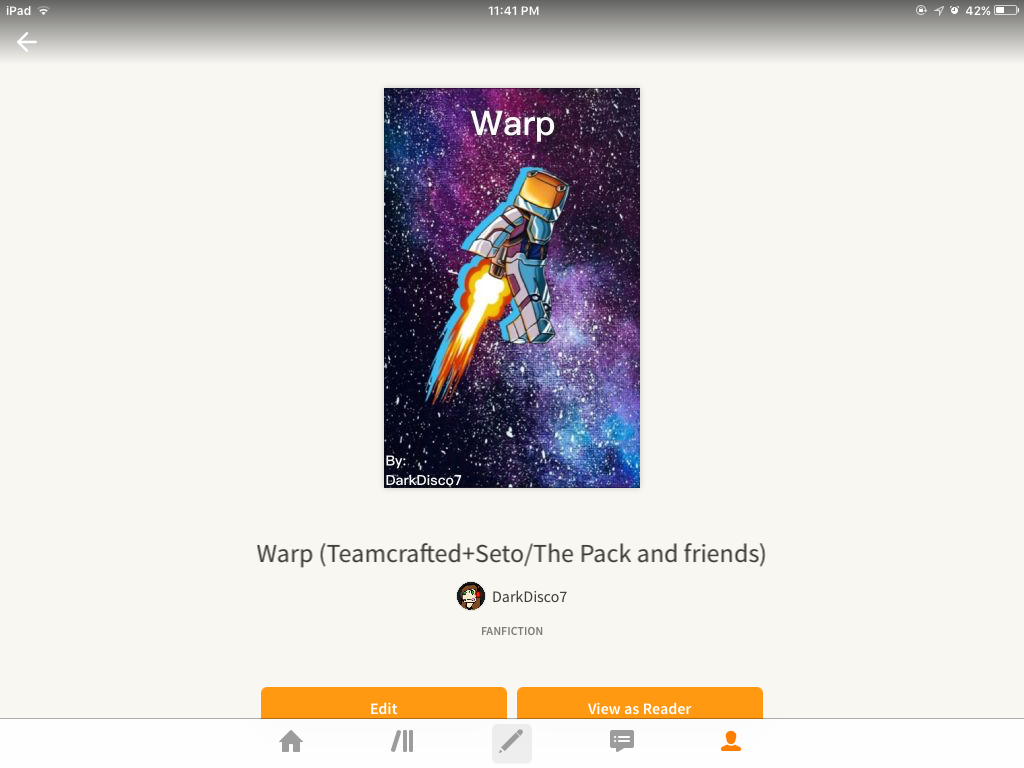
Task: Select the FANFICTION category label
Action: 512,631
